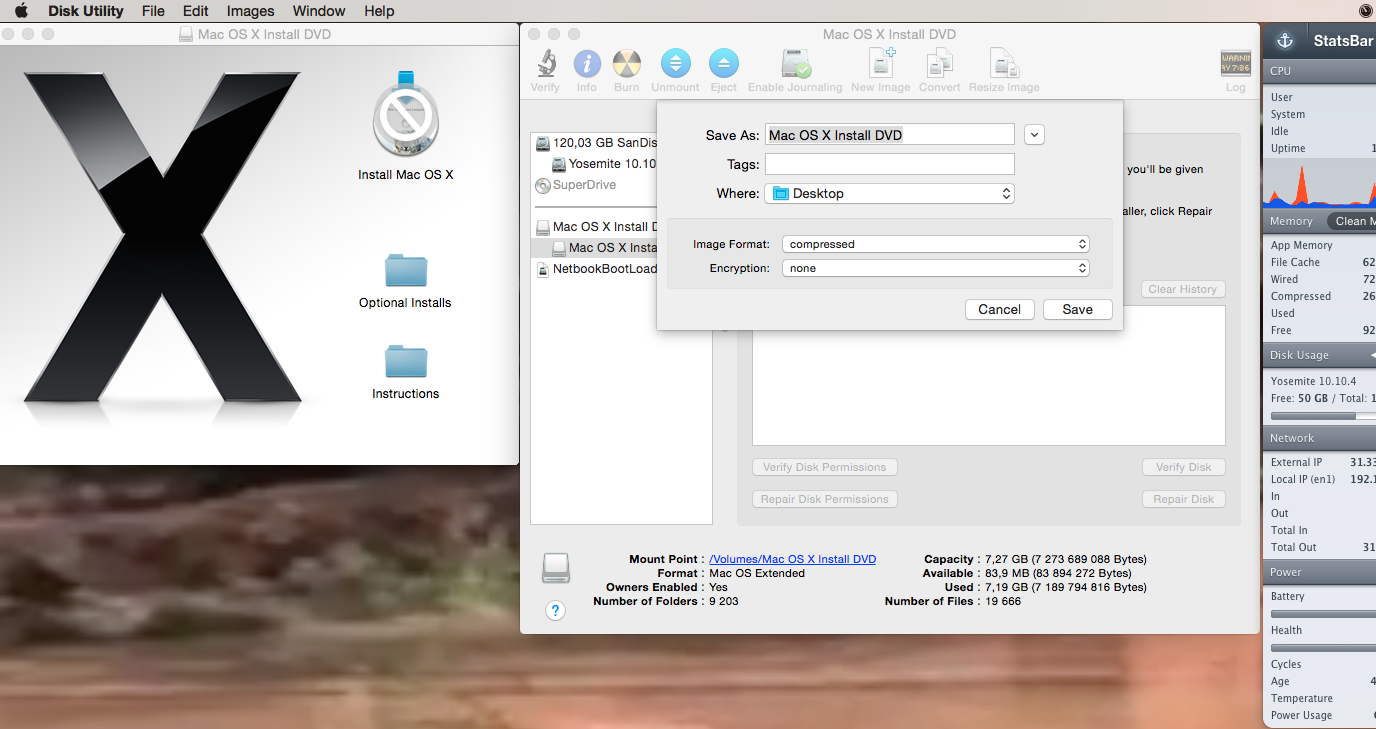Screen dimensions: 1376x729
Task: Open the Help menu
Action: tap(379, 11)
